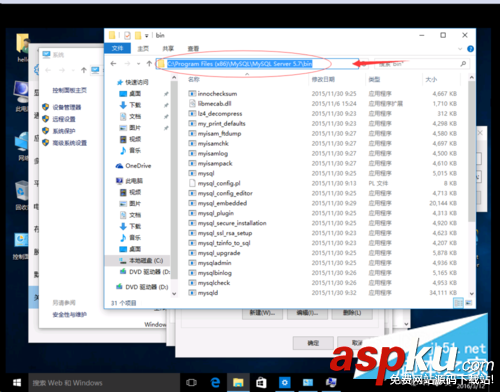Click the address bar path field
The width and height of the screenshot is (500, 392).
point(257,64)
